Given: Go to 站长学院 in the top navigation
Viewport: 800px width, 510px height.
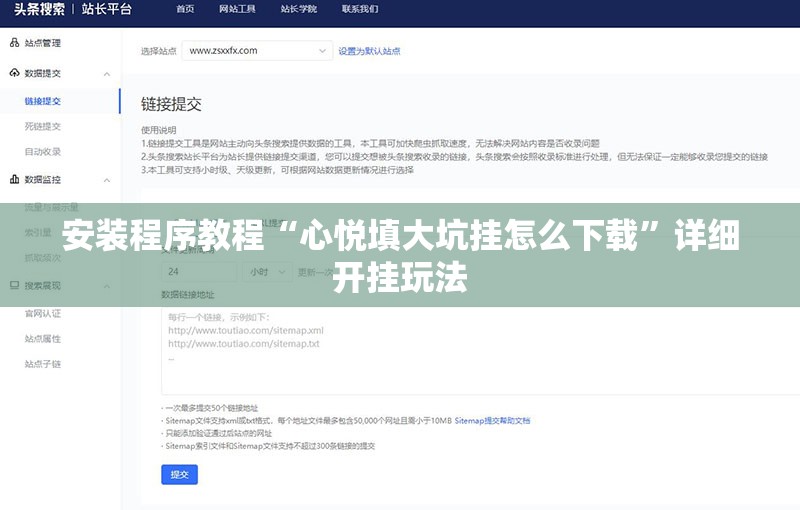Looking at the screenshot, I should (x=299, y=9).
